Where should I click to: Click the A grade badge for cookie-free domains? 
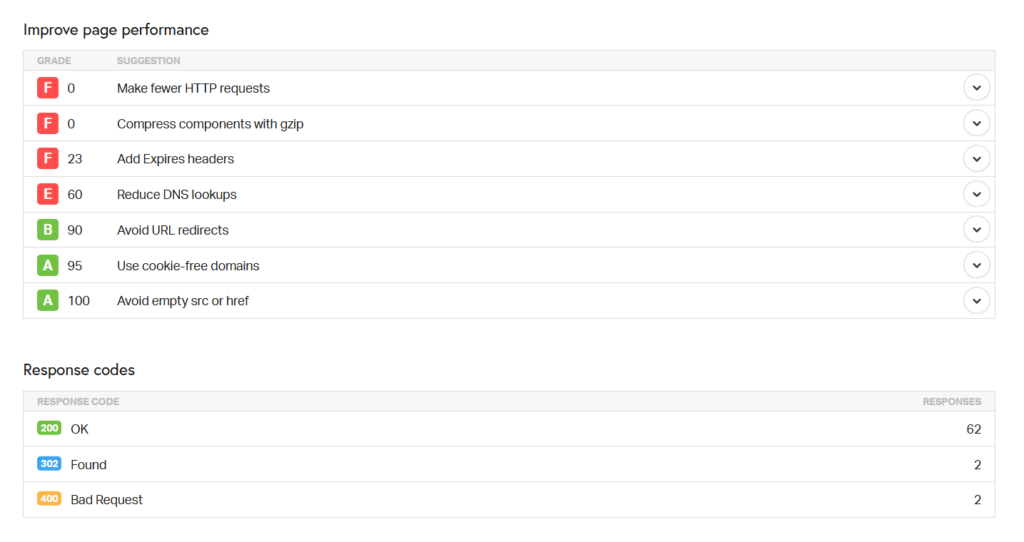[x=48, y=265]
